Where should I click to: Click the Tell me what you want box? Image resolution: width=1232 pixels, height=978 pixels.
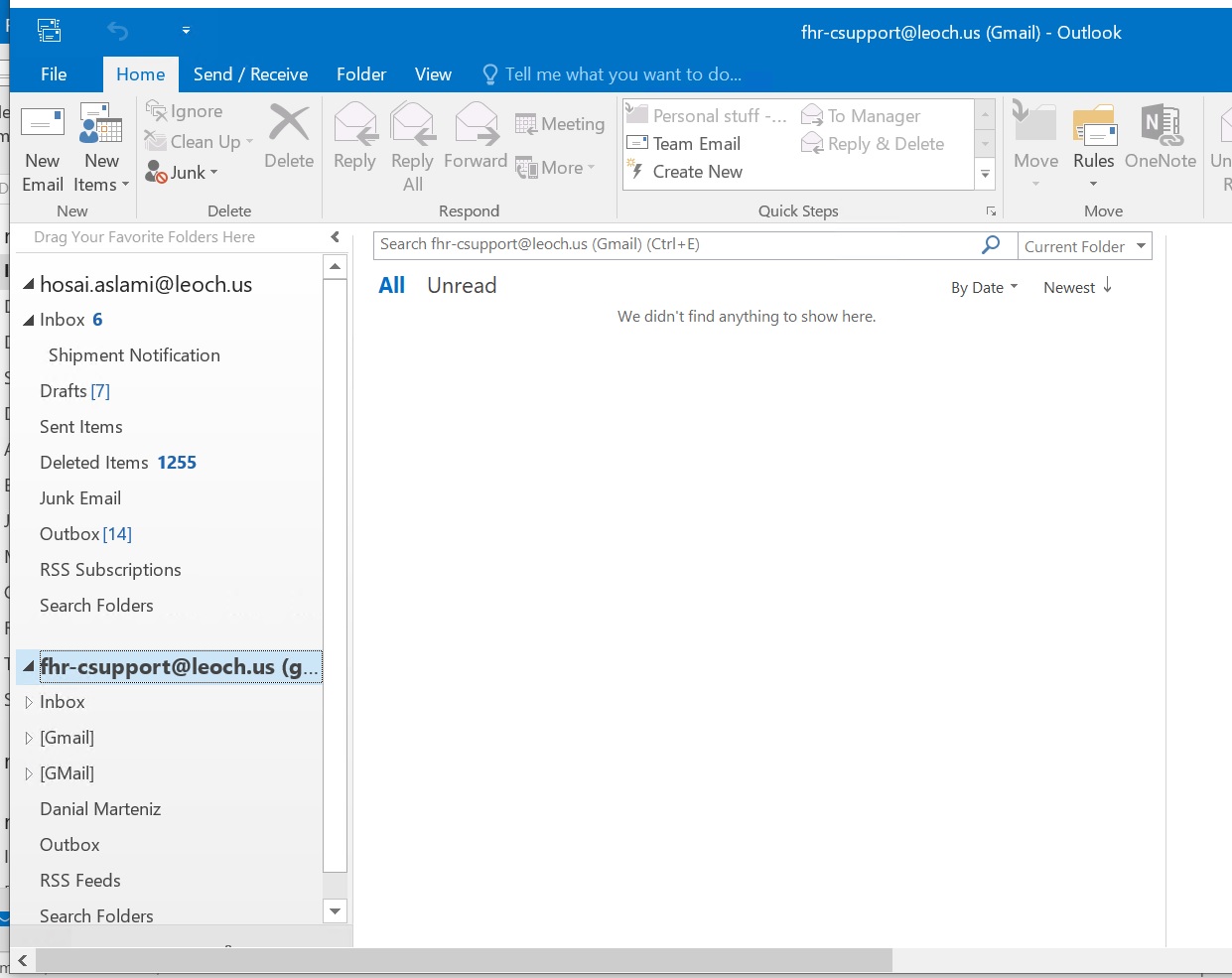tap(612, 74)
